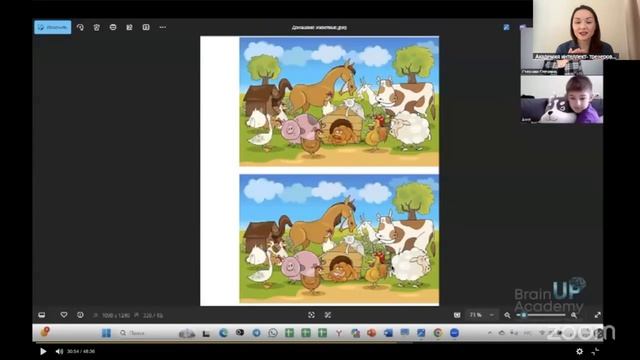Delete the image with the trash icon

[96, 27]
